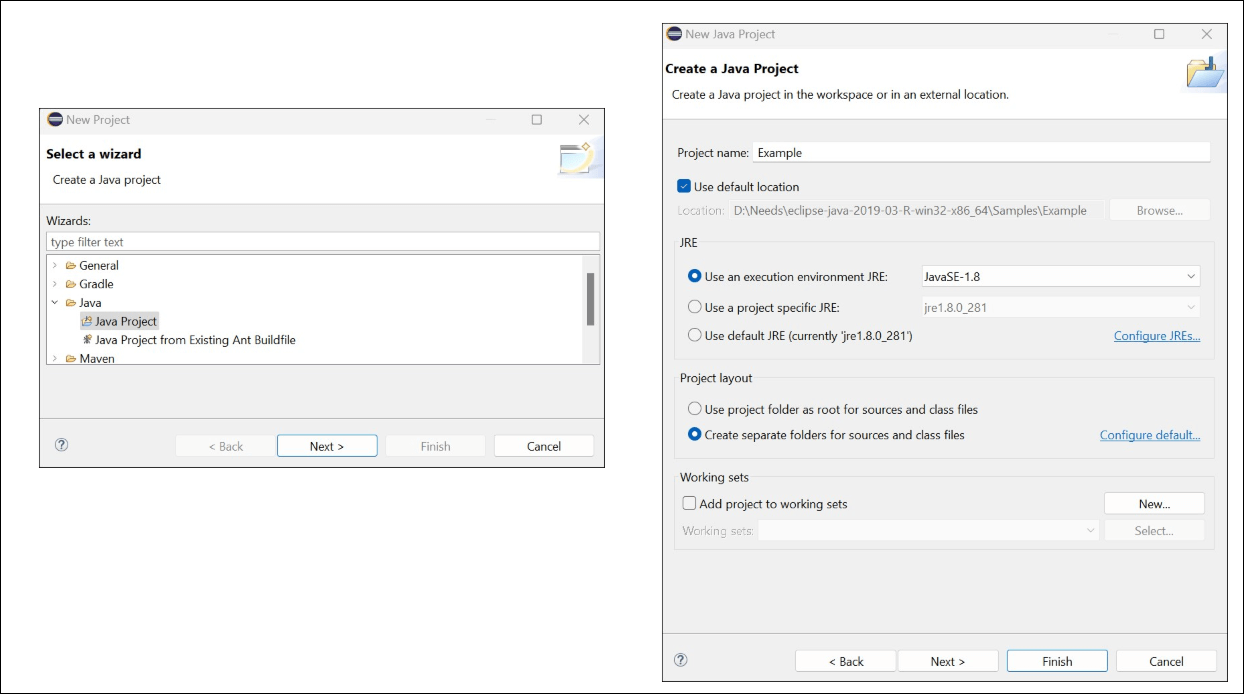
Task: Click the help icon in New Java Project dialog
Action: pos(681,660)
